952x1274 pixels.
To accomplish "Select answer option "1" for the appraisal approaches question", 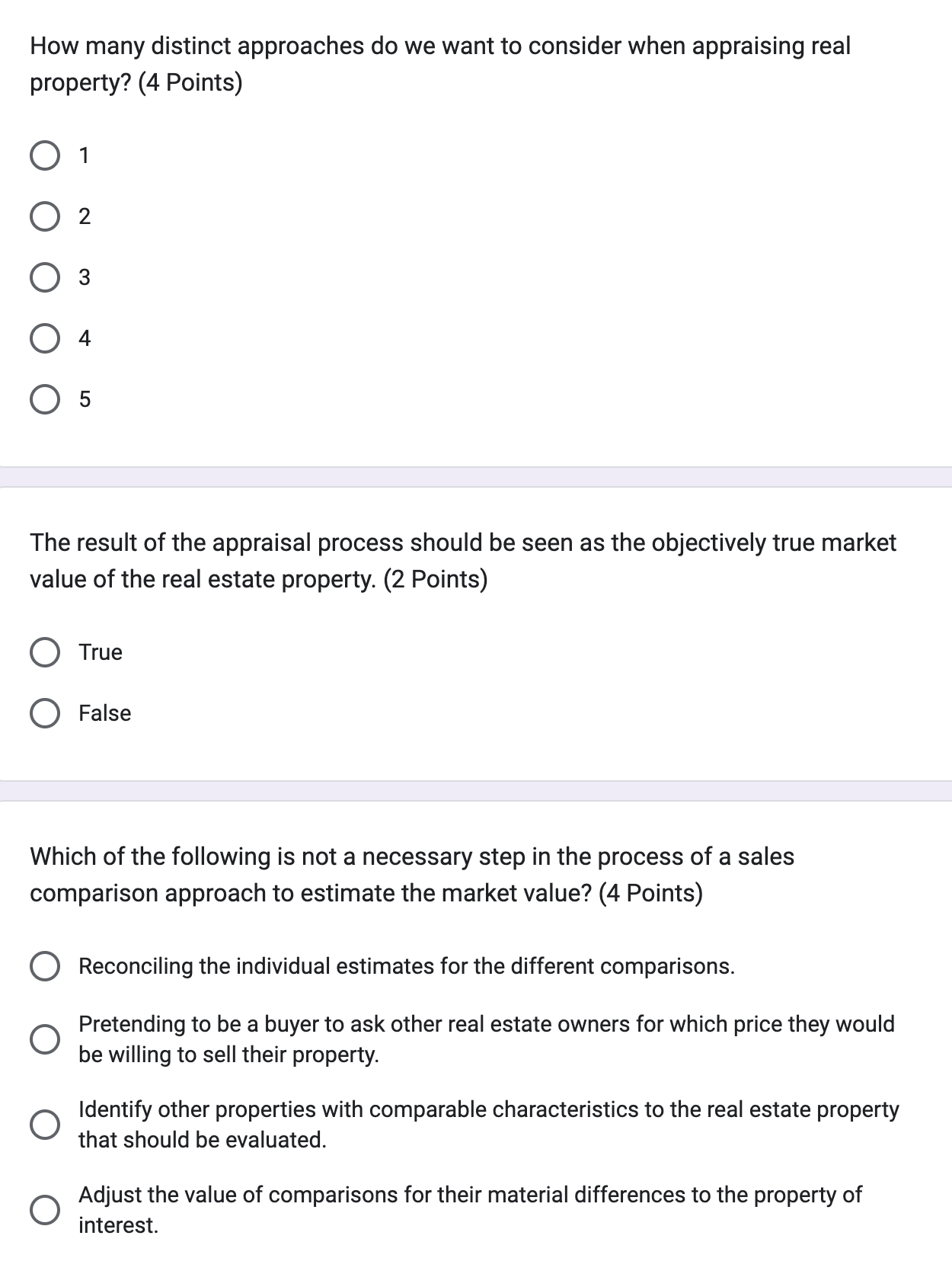I will click(x=45, y=156).
